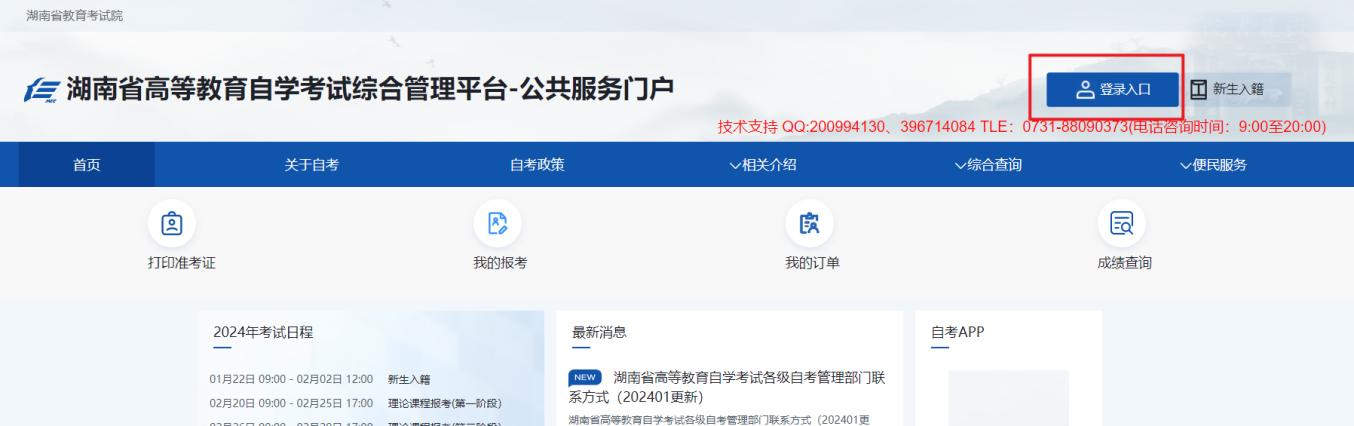Screen dimensions: 1354x426
Task: Click the 自考APP QR code image
Action: click(1008, 400)
